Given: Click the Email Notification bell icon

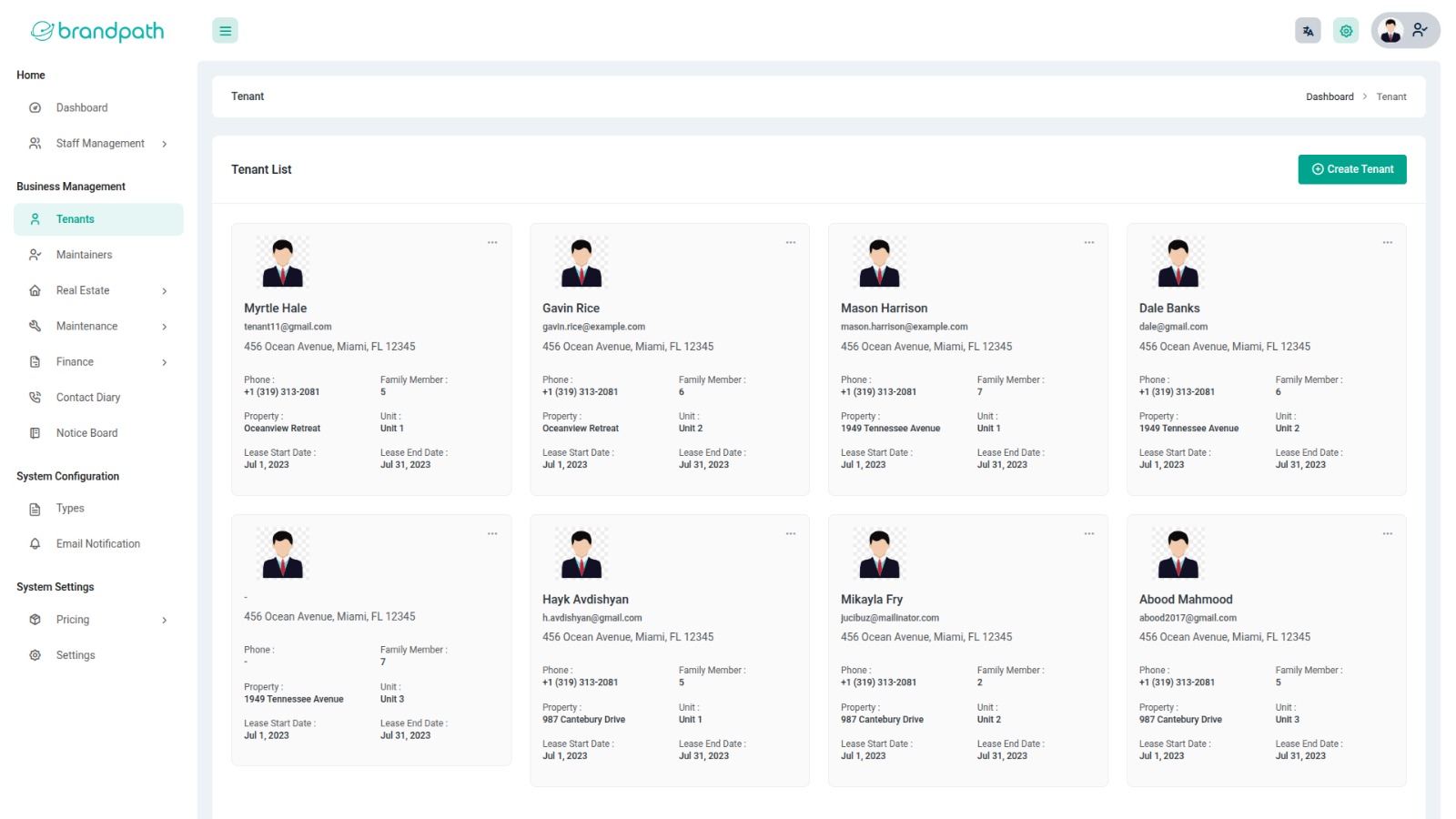Looking at the screenshot, I should tap(35, 544).
